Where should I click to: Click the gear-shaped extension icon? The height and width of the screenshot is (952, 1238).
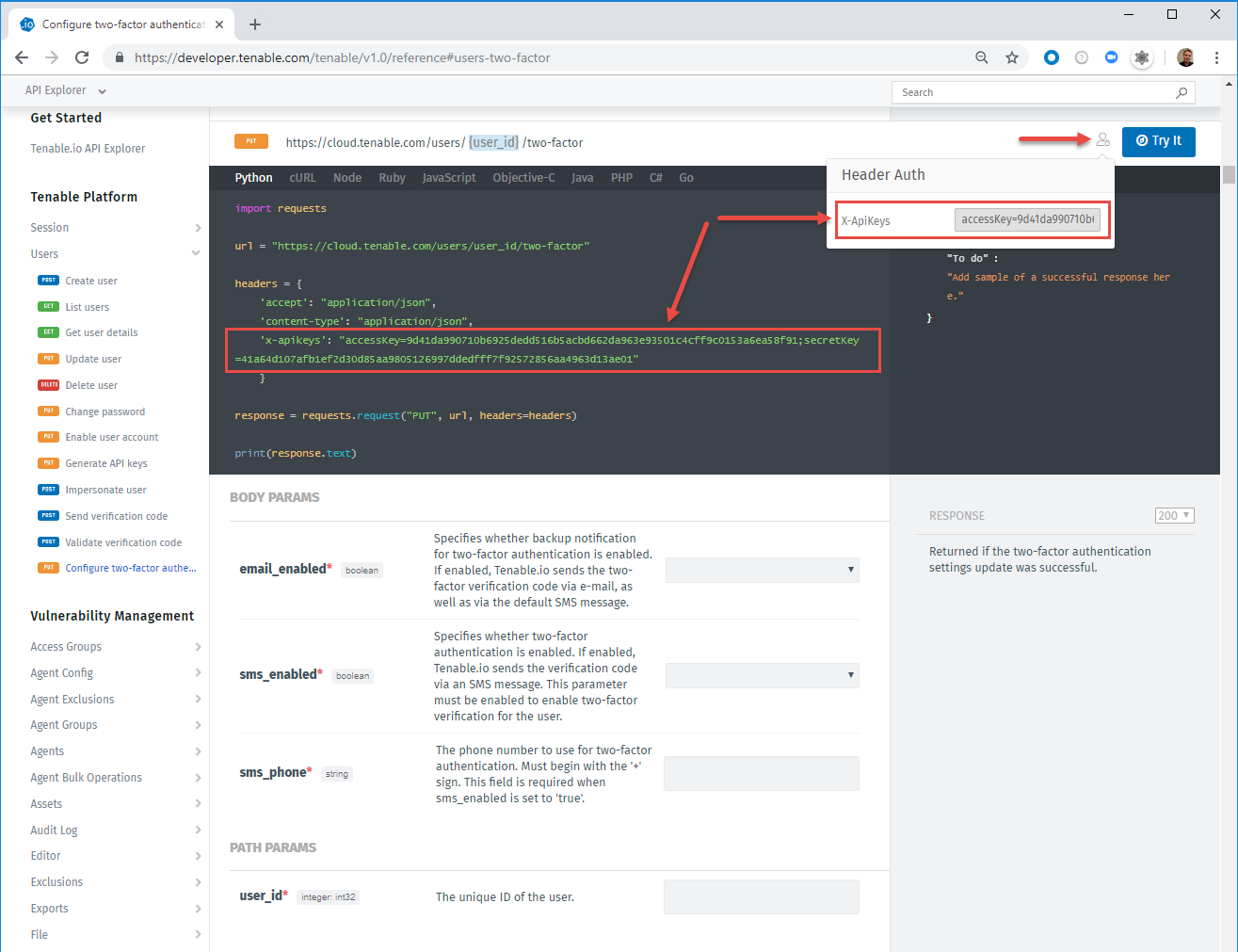(x=1142, y=57)
